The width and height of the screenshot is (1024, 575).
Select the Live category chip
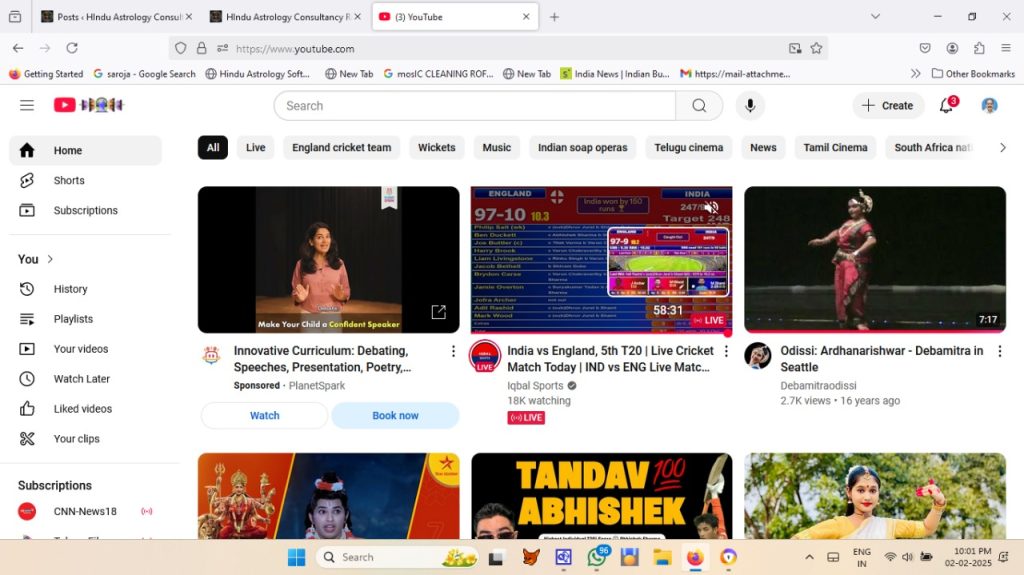(x=255, y=148)
